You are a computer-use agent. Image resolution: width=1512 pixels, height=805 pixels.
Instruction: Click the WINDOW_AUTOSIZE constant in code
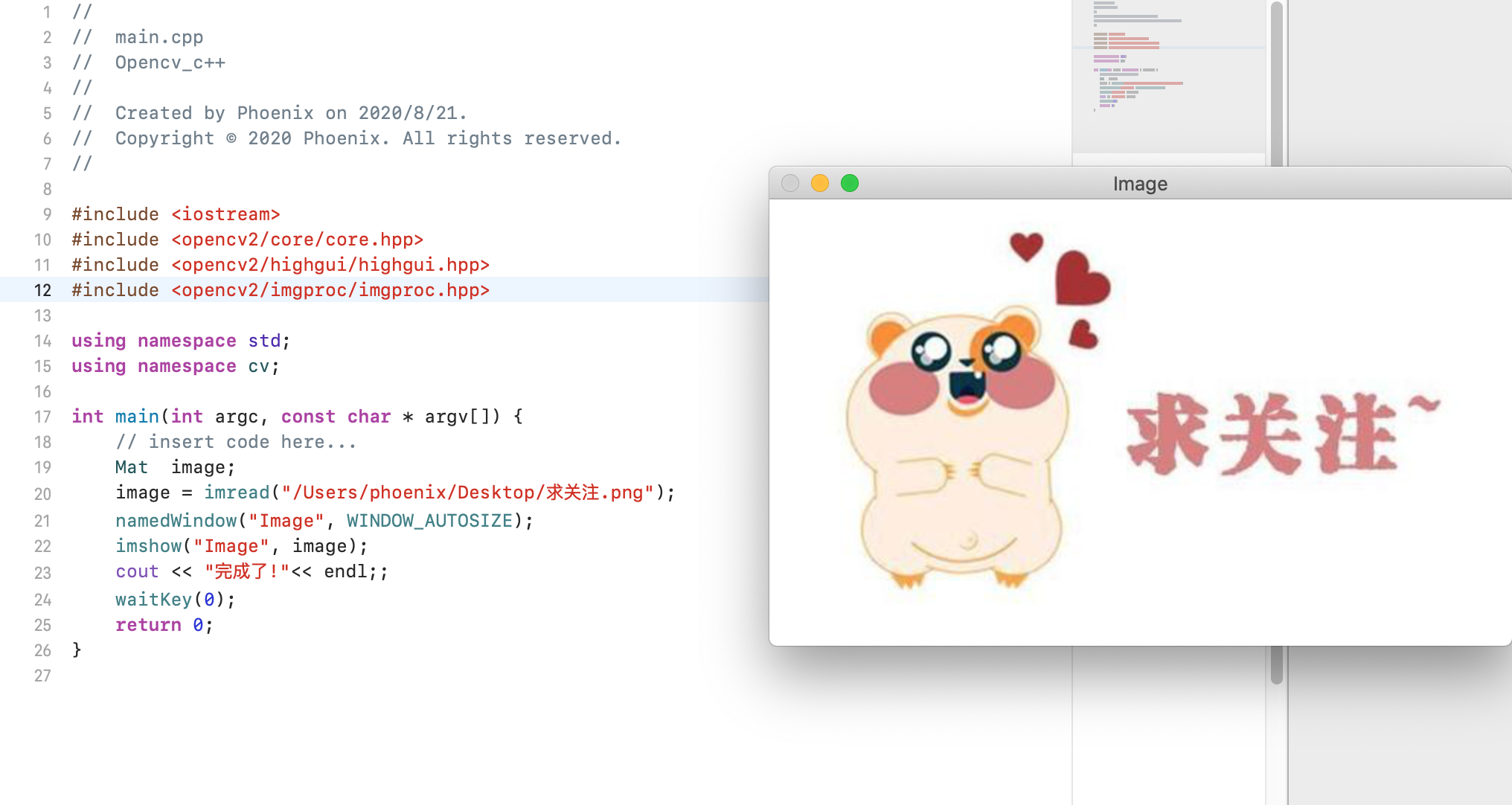click(x=429, y=521)
